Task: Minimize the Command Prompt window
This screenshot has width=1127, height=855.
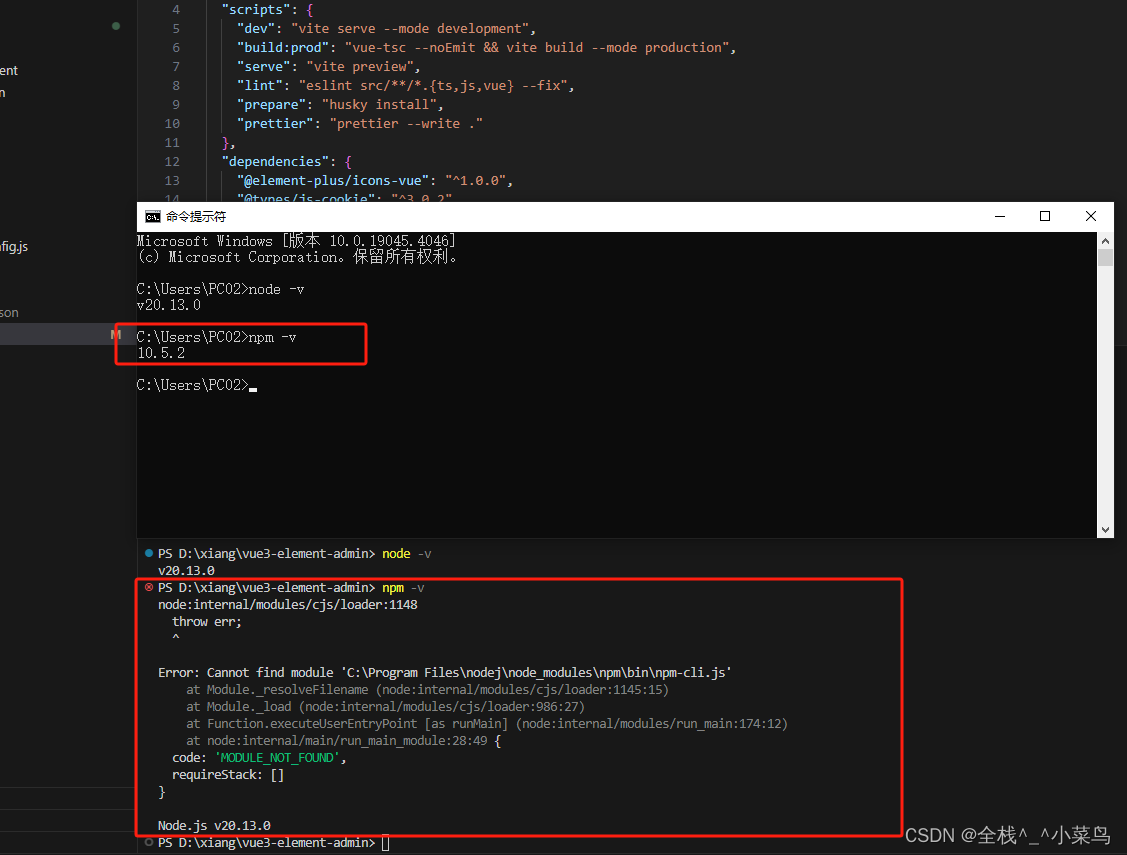Action: pos(1000,216)
